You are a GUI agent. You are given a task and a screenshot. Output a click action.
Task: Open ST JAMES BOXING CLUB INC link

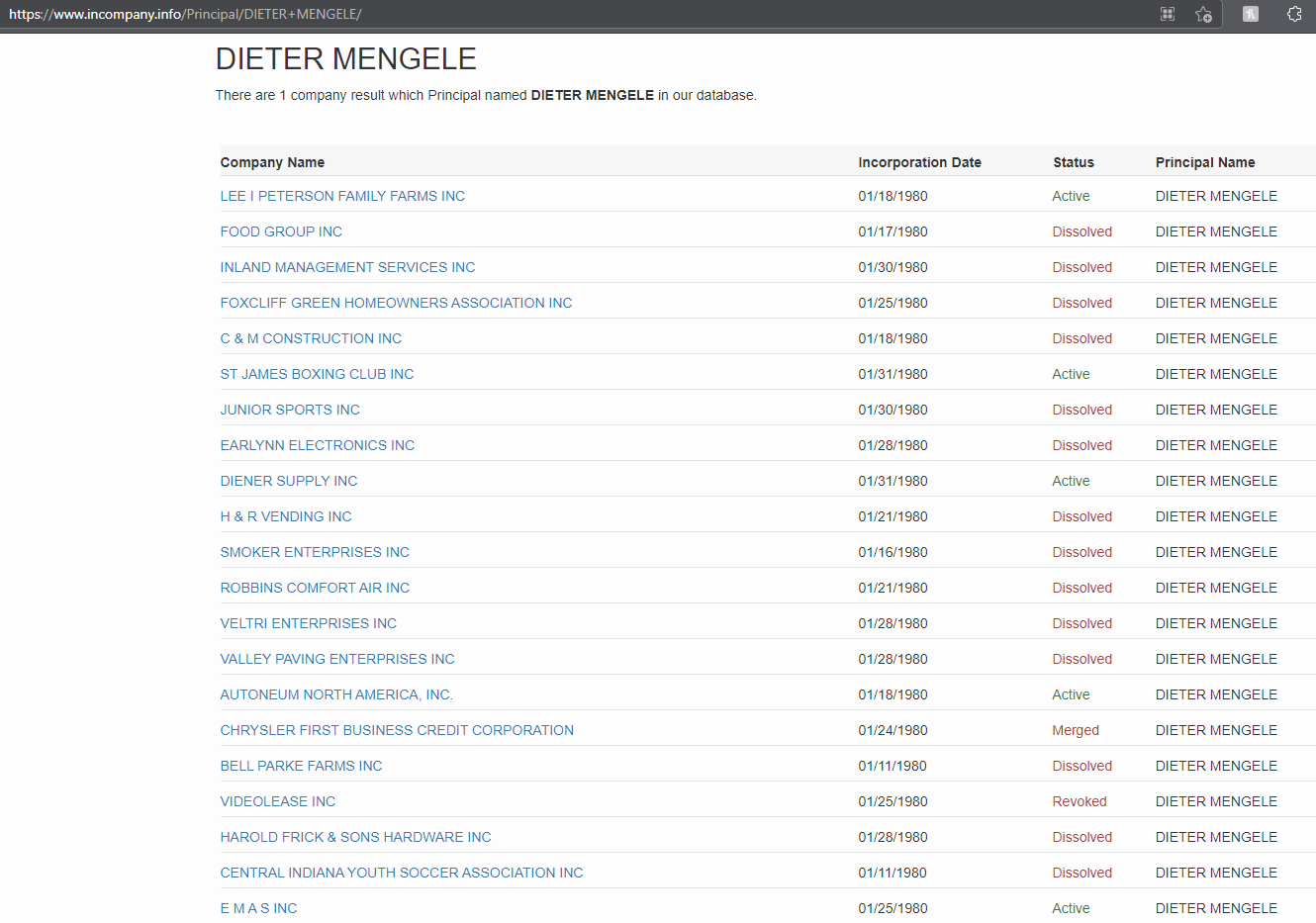[x=317, y=374]
